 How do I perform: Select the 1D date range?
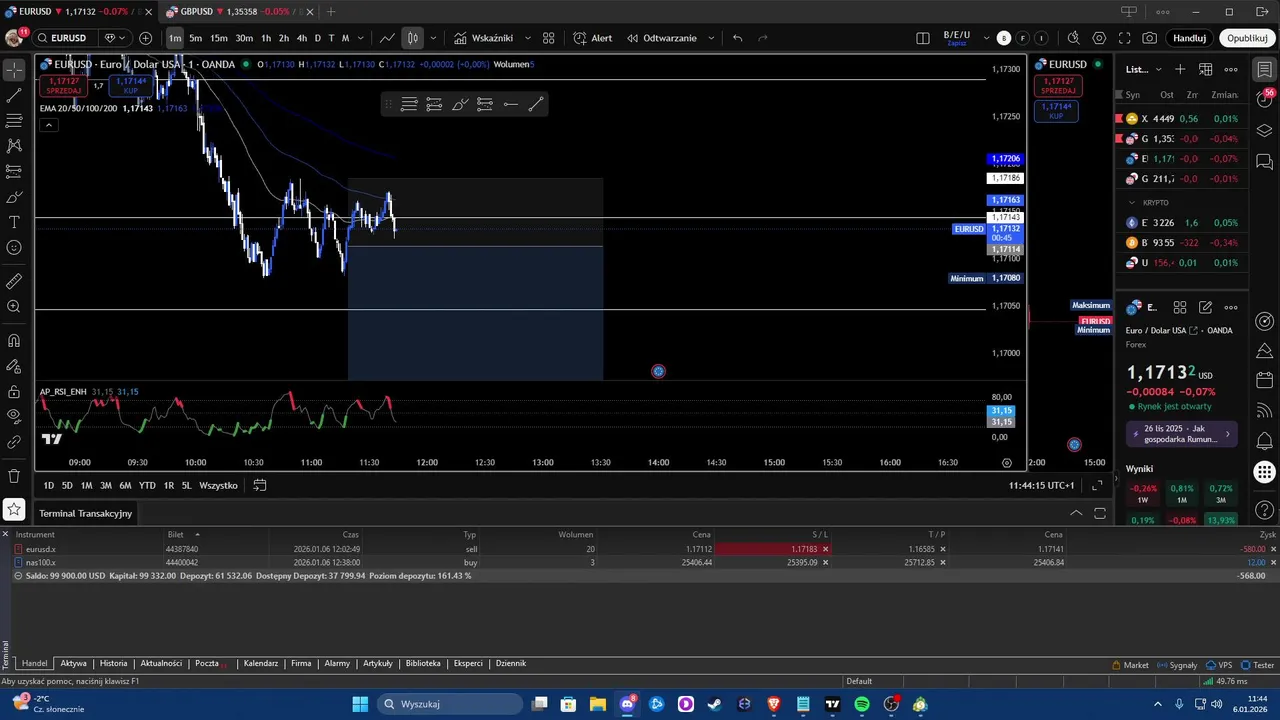(x=48, y=485)
